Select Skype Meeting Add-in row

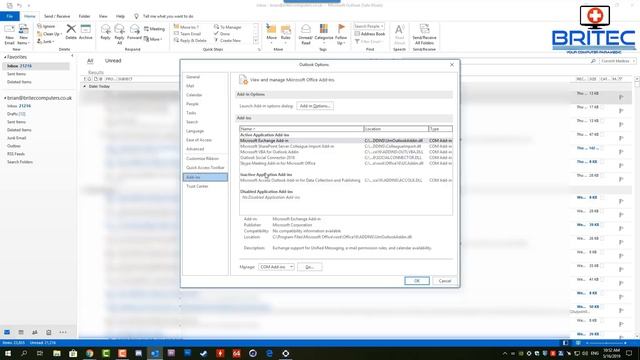(346, 163)
